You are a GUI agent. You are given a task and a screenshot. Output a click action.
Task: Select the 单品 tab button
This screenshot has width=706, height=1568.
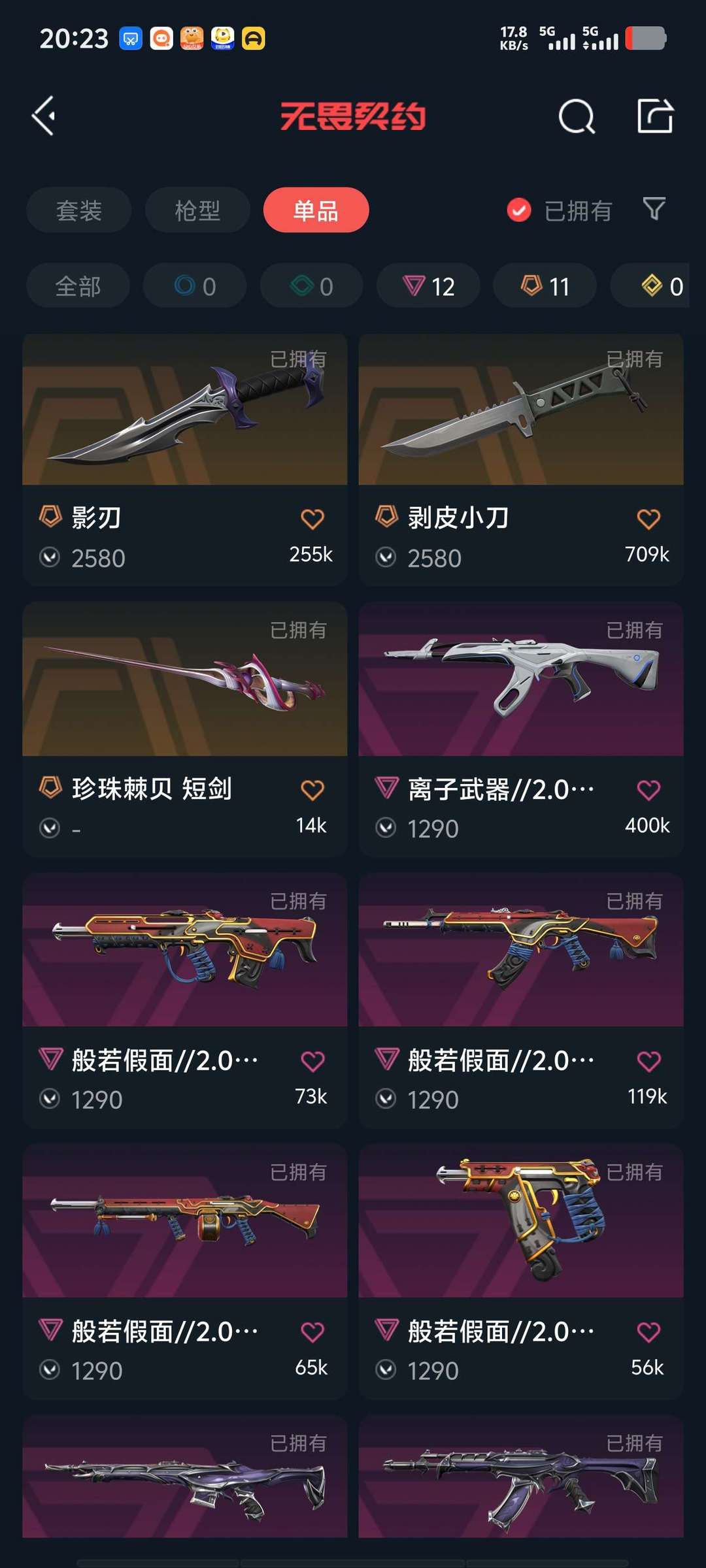tap(316, 210)
